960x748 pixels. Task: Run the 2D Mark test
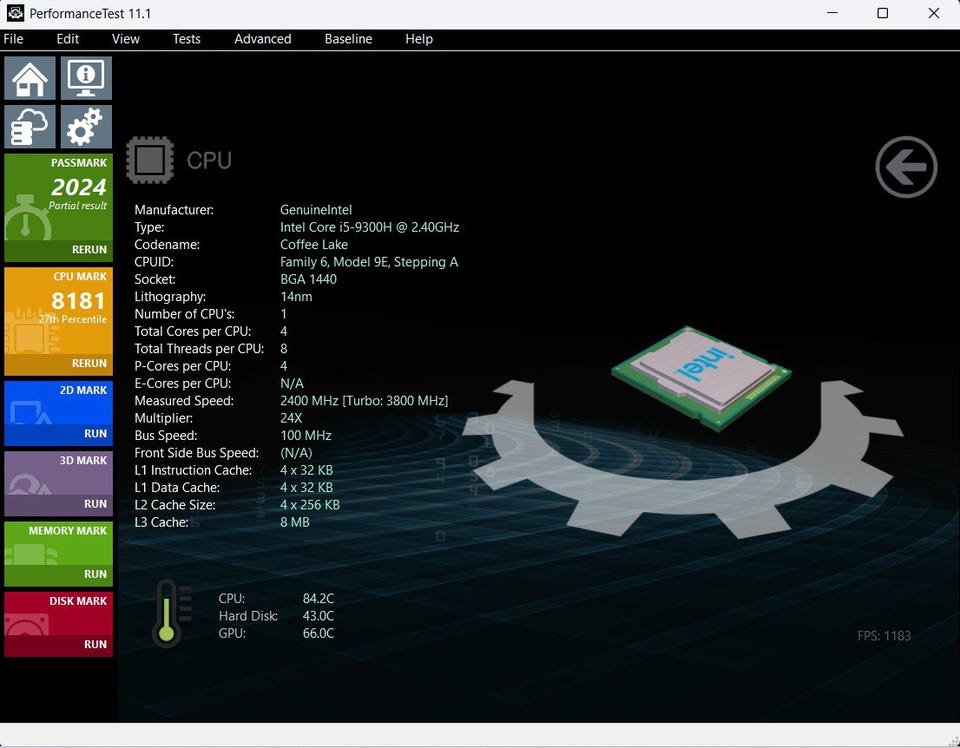tap(95, 434)
